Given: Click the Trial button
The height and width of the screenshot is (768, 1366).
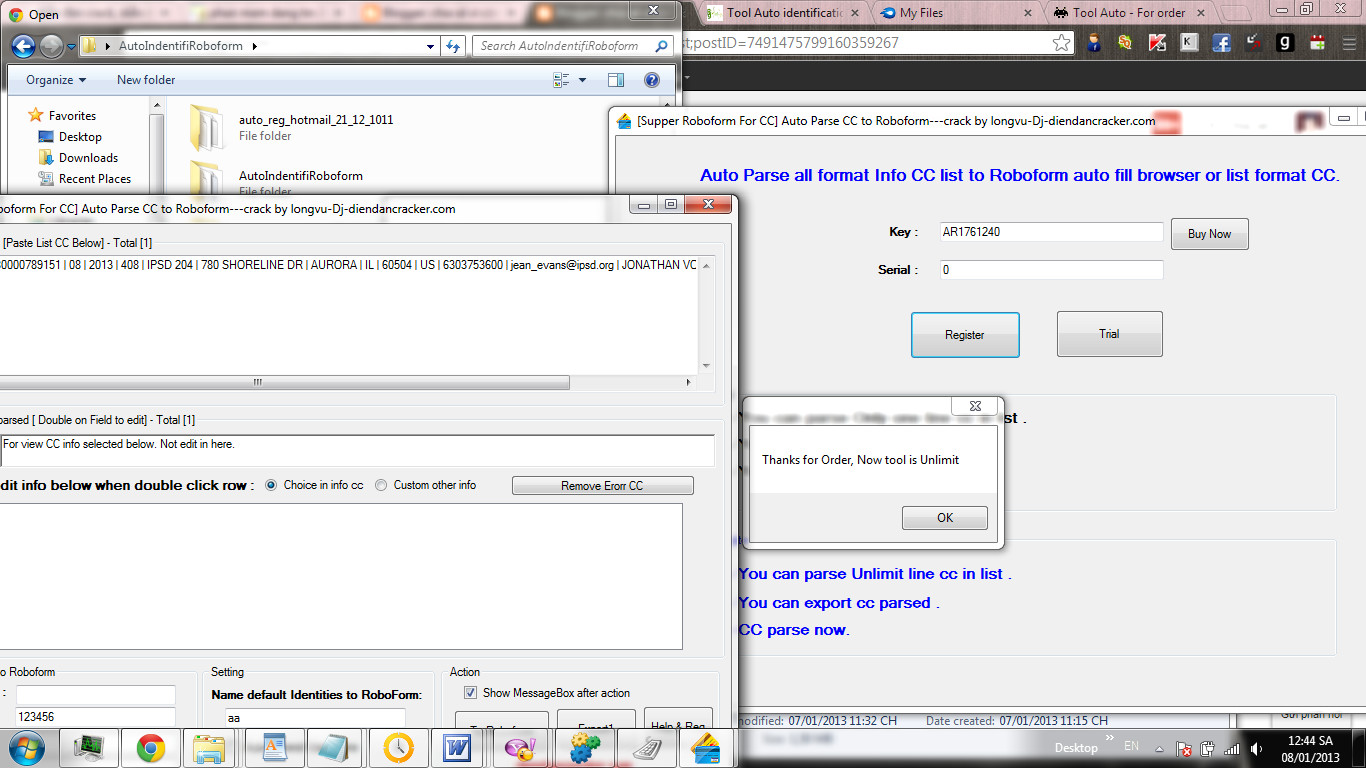Looking at the screenshot, I should 1109,334.
